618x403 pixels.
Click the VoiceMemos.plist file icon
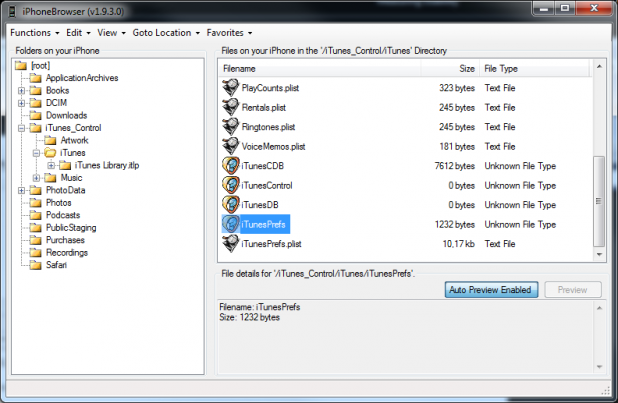(231, 146)
